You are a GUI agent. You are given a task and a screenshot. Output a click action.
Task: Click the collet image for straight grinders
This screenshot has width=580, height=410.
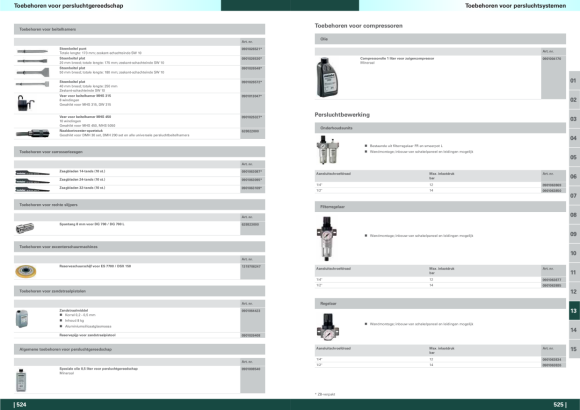click(x=25, y=228)
